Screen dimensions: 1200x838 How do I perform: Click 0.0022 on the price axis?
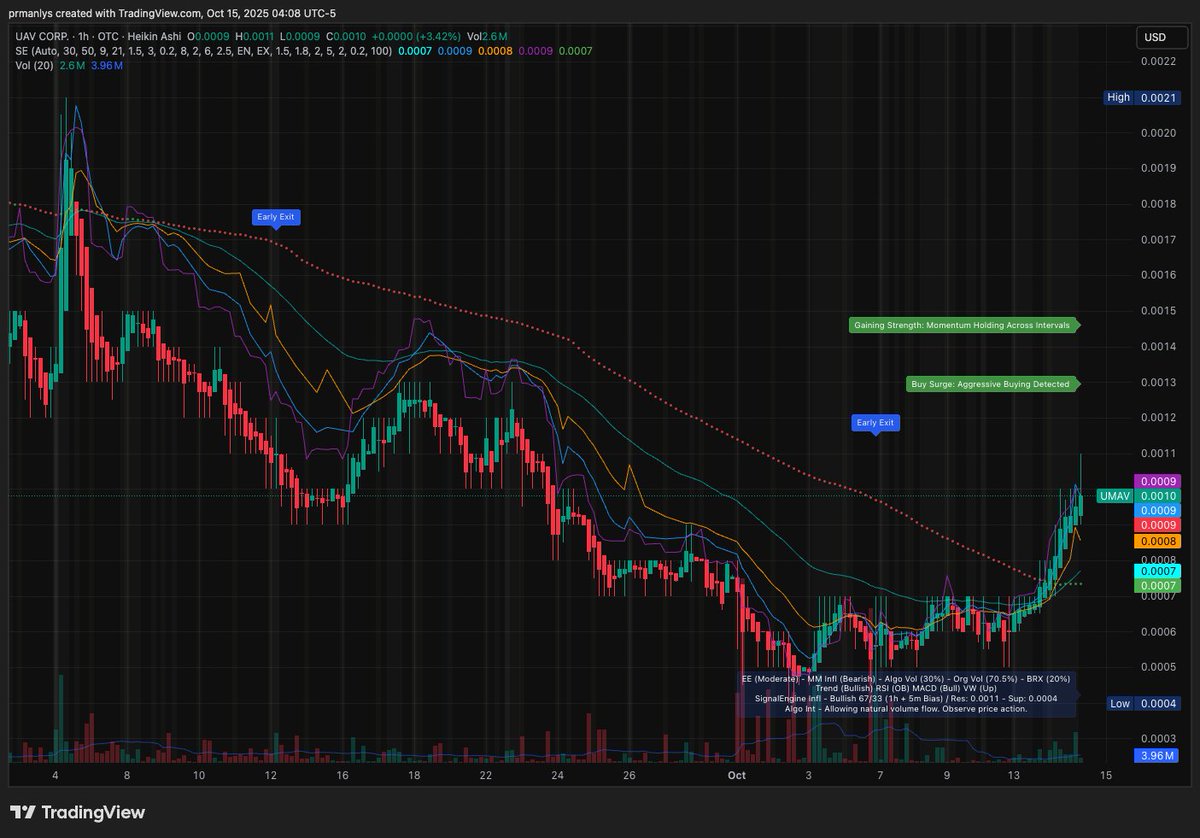[1157, 61]
